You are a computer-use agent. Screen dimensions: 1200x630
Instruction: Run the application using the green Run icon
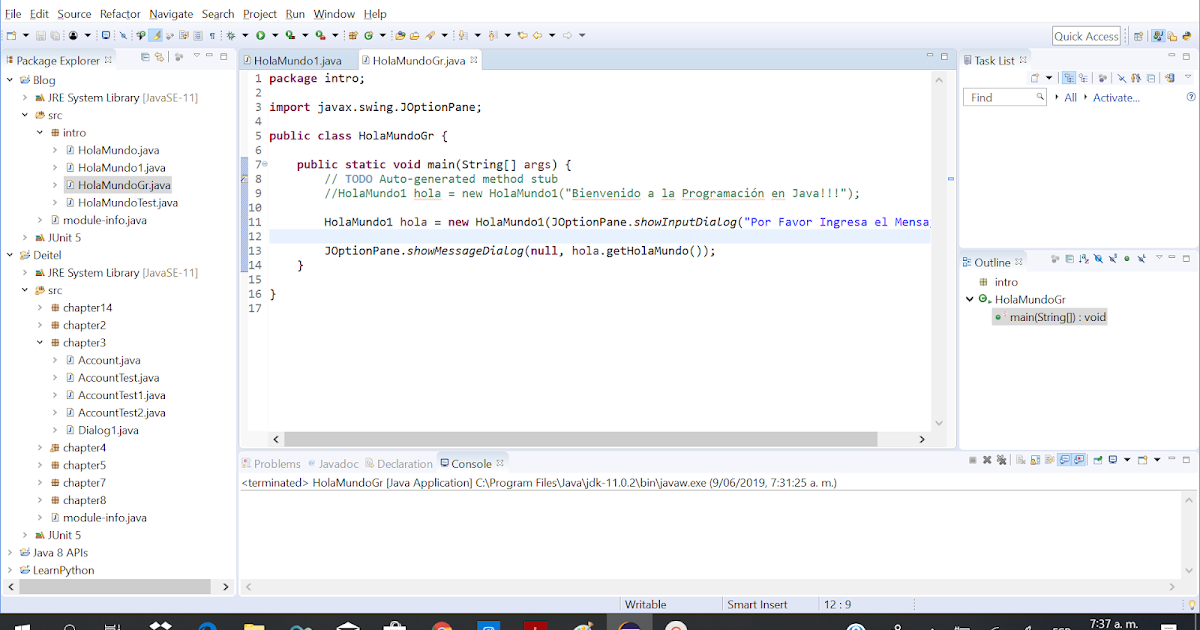click(x=260, y=35)
